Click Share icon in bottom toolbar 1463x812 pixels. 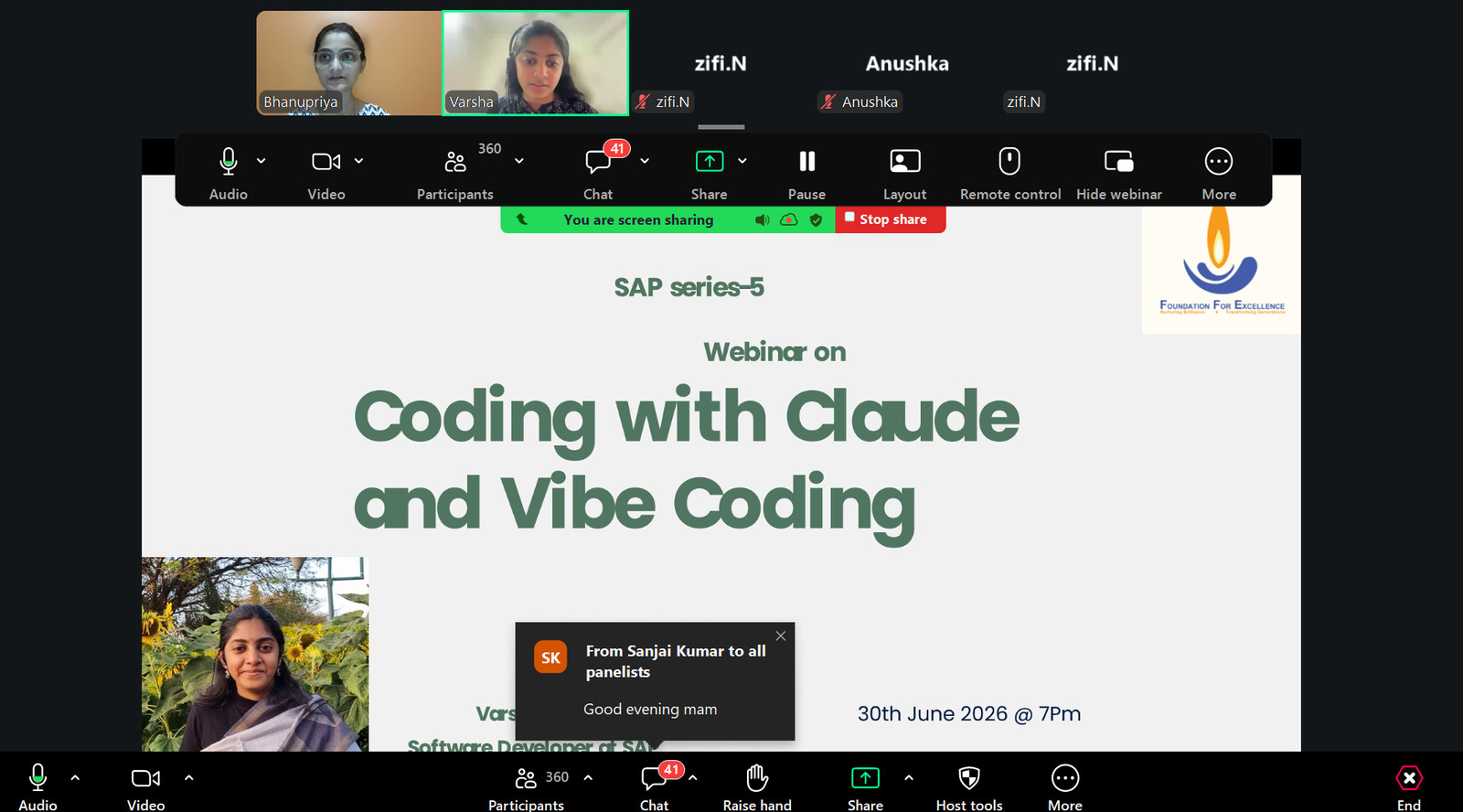[x=865, y=778]
